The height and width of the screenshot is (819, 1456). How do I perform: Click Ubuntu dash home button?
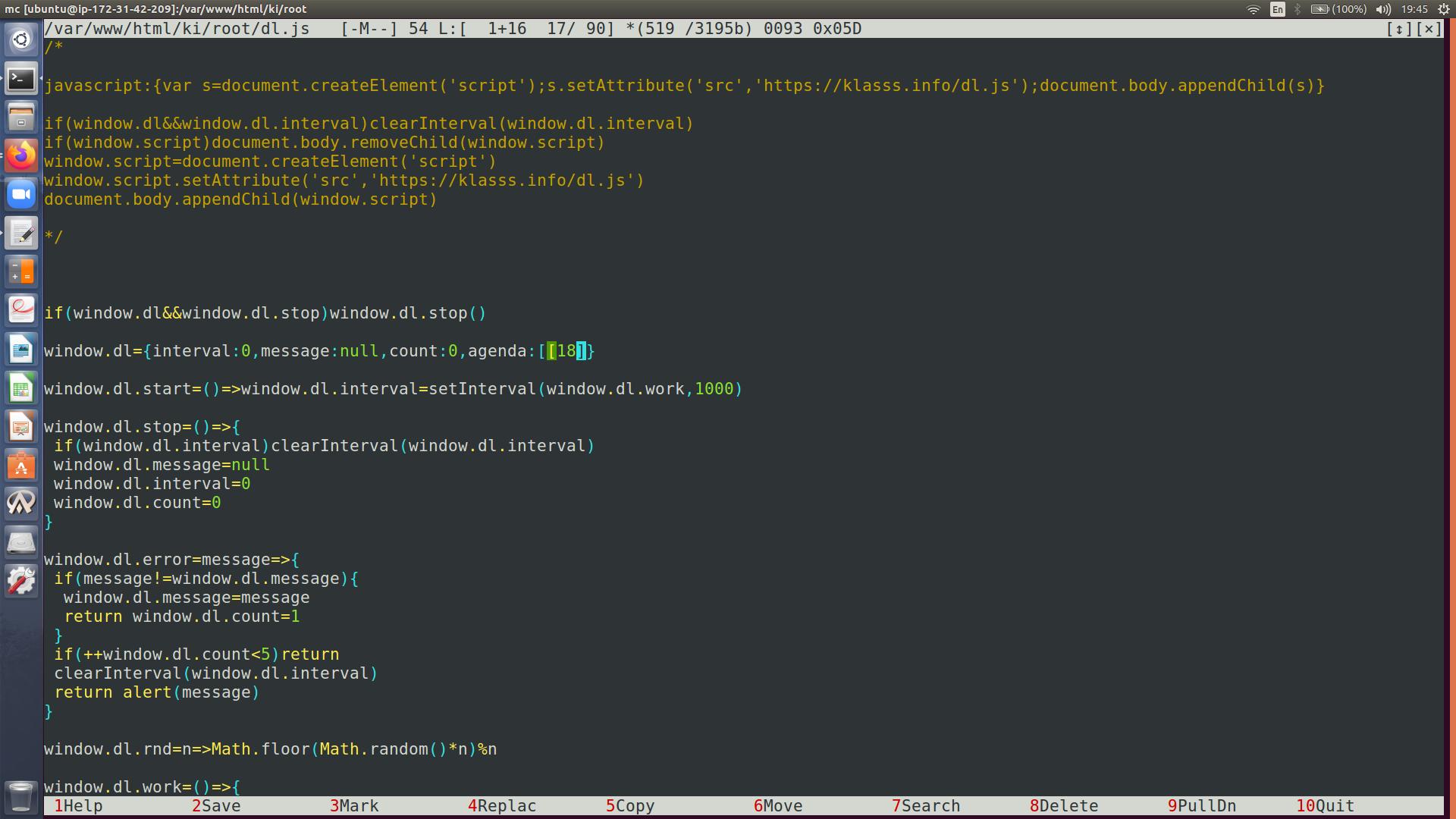pyautogui.click(x=21, y=39)
